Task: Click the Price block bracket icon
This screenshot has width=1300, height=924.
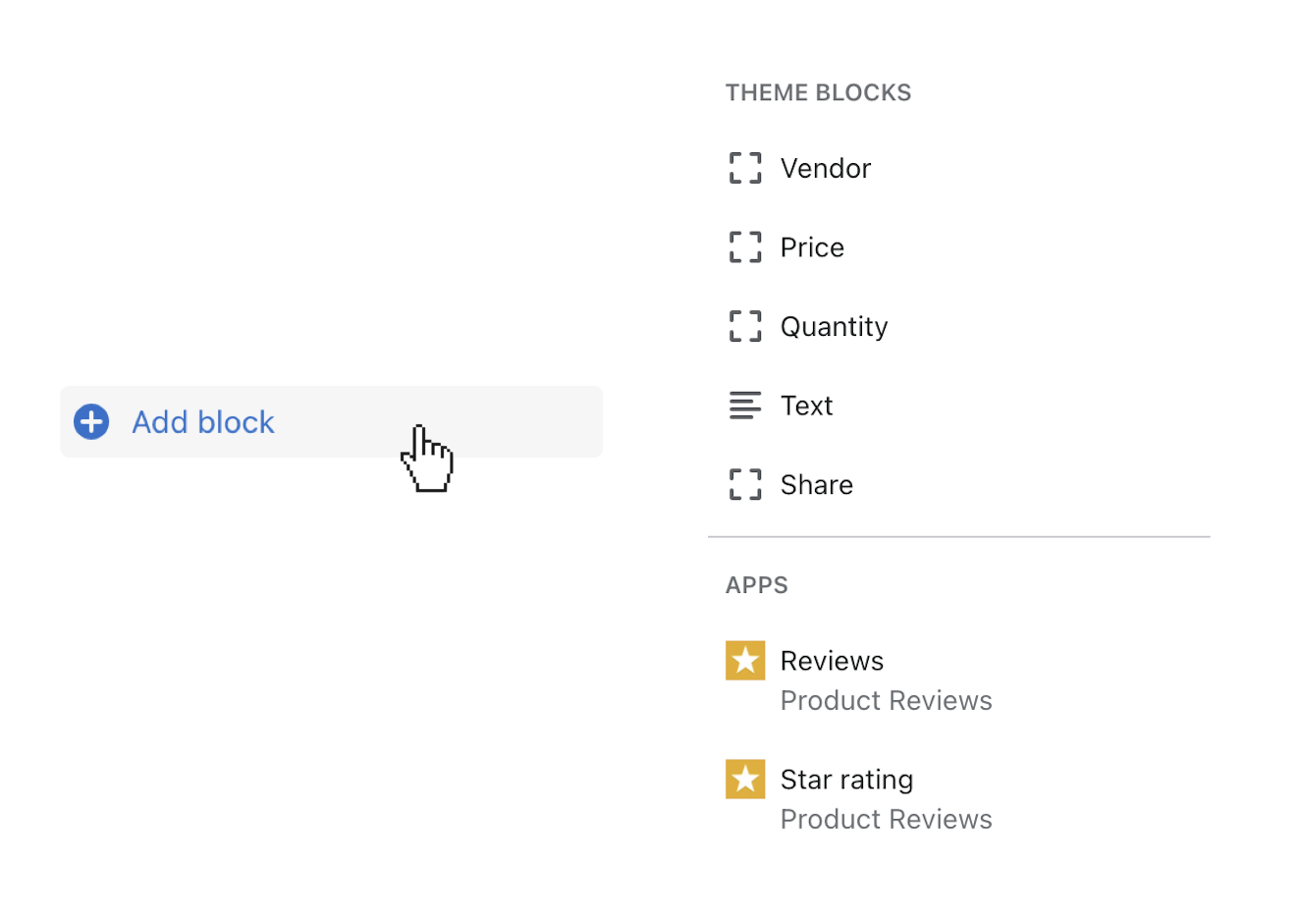Action: [x=745, y=247]
